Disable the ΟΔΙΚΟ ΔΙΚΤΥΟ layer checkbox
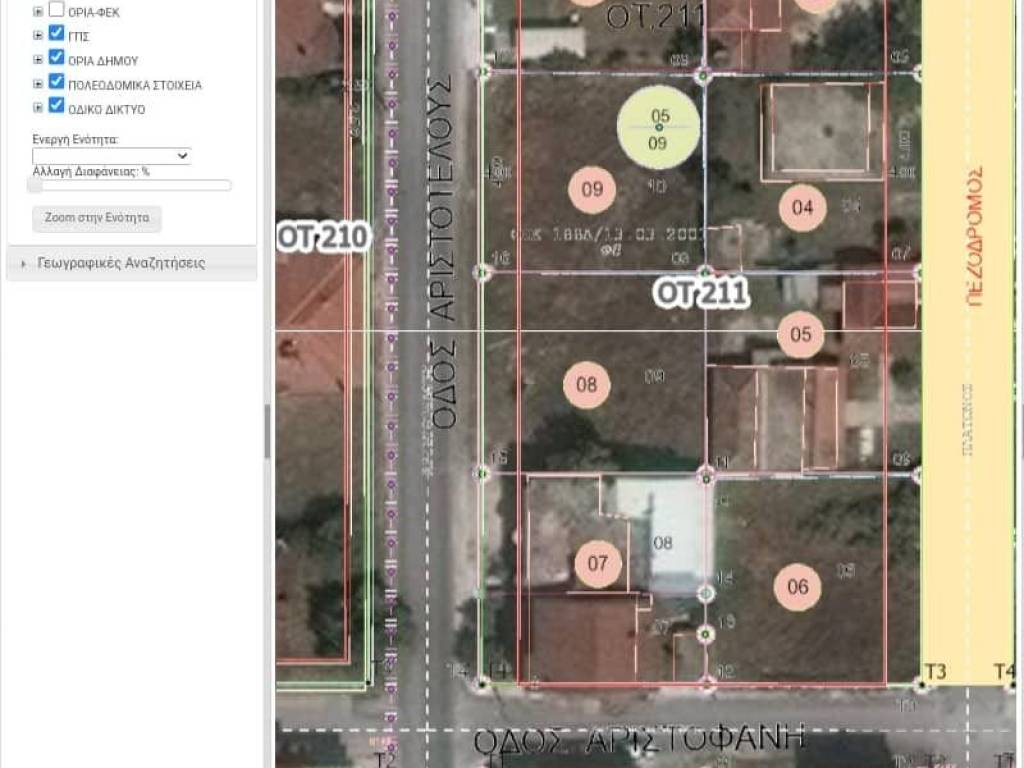The image size is (1024, 768). 57,106
